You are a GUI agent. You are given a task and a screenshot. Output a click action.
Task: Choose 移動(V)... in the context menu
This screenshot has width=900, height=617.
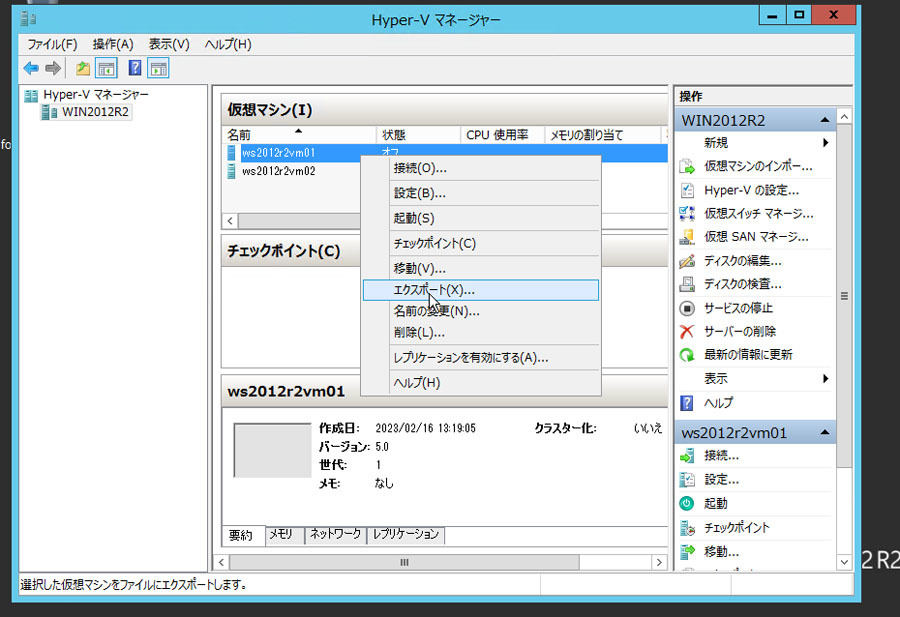pos(481,269)
